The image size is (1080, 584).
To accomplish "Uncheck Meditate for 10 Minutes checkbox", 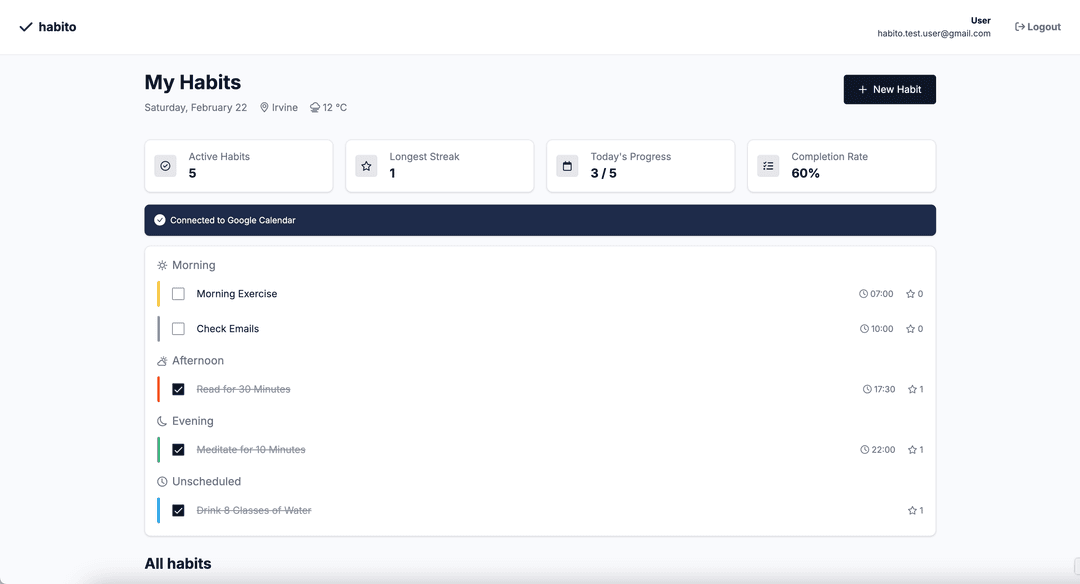I will [178, 450].
